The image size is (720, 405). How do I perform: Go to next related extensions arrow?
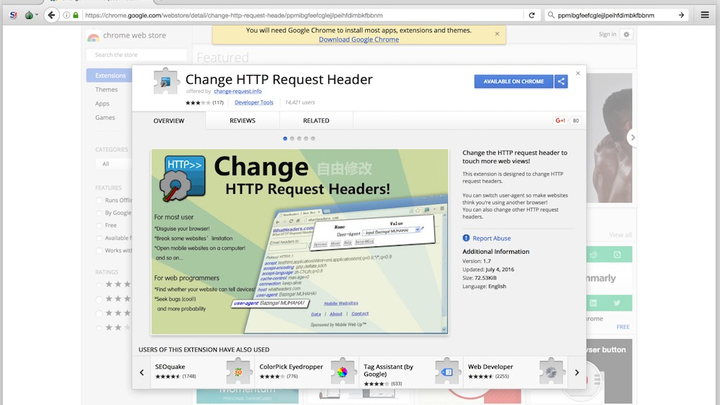(x=577, y=372)
